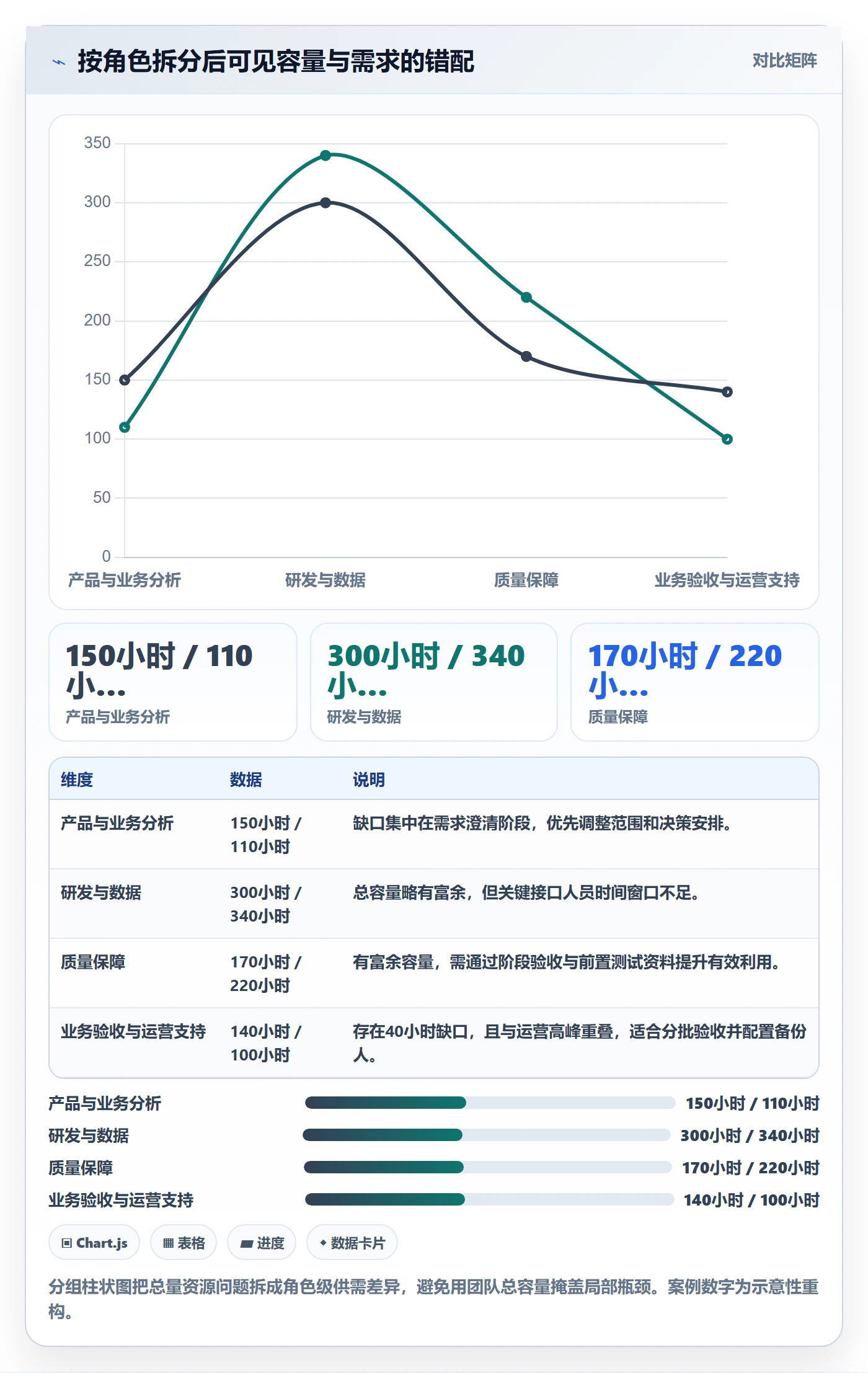
Task: Click the green data point at 220
Action: pyautogui.click(x=526, y=297)
